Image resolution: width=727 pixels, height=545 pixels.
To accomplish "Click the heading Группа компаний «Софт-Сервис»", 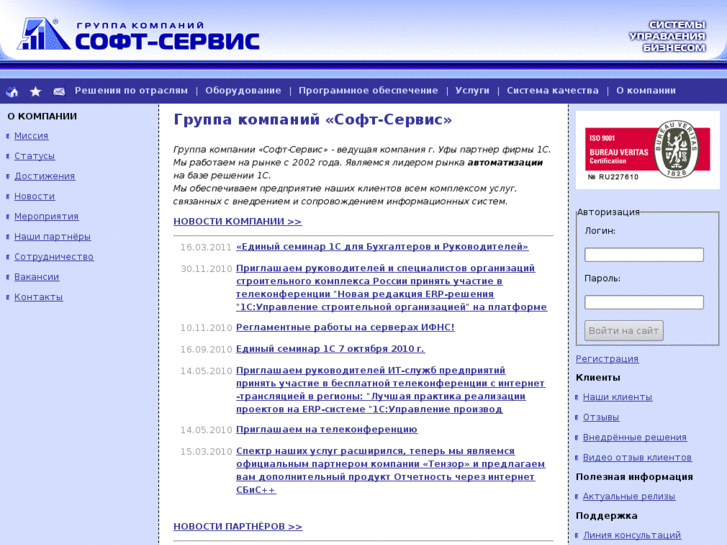I will point(312,120).
